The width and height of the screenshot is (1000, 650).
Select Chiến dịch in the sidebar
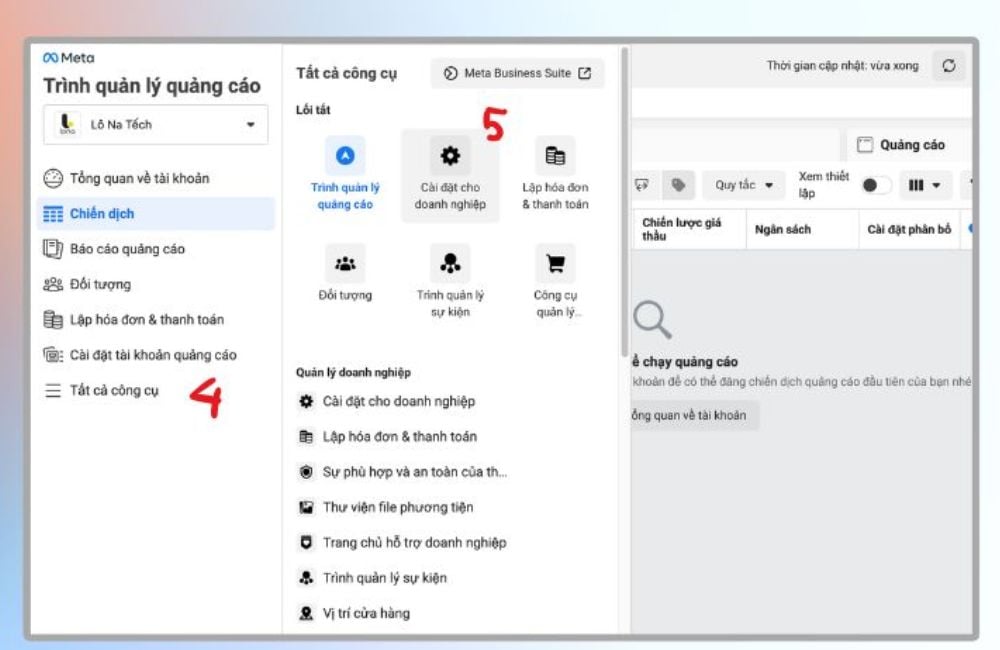tap(156, 214)
